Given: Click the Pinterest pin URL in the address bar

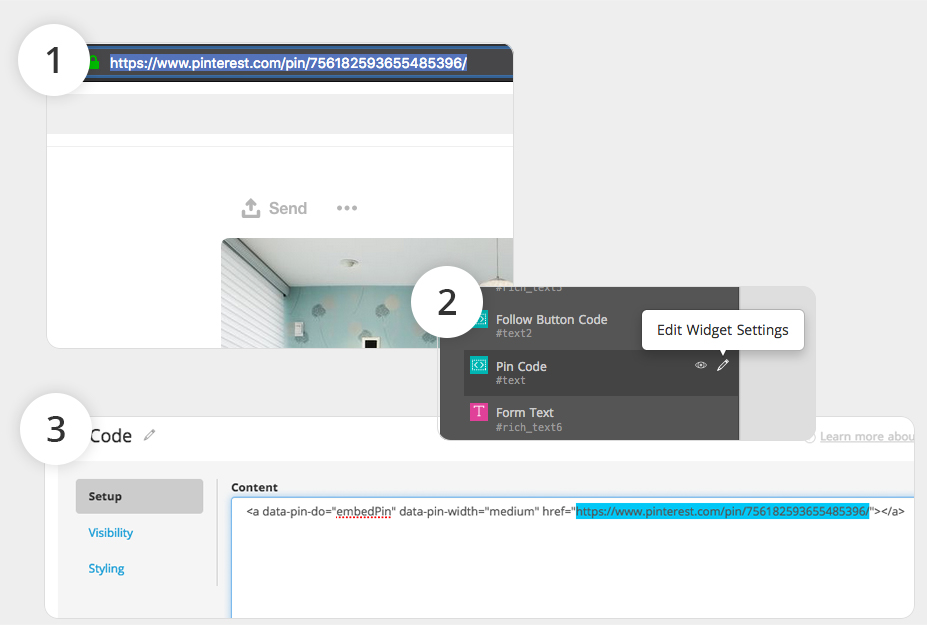Looking at the screenshot, I should [288, 63].
